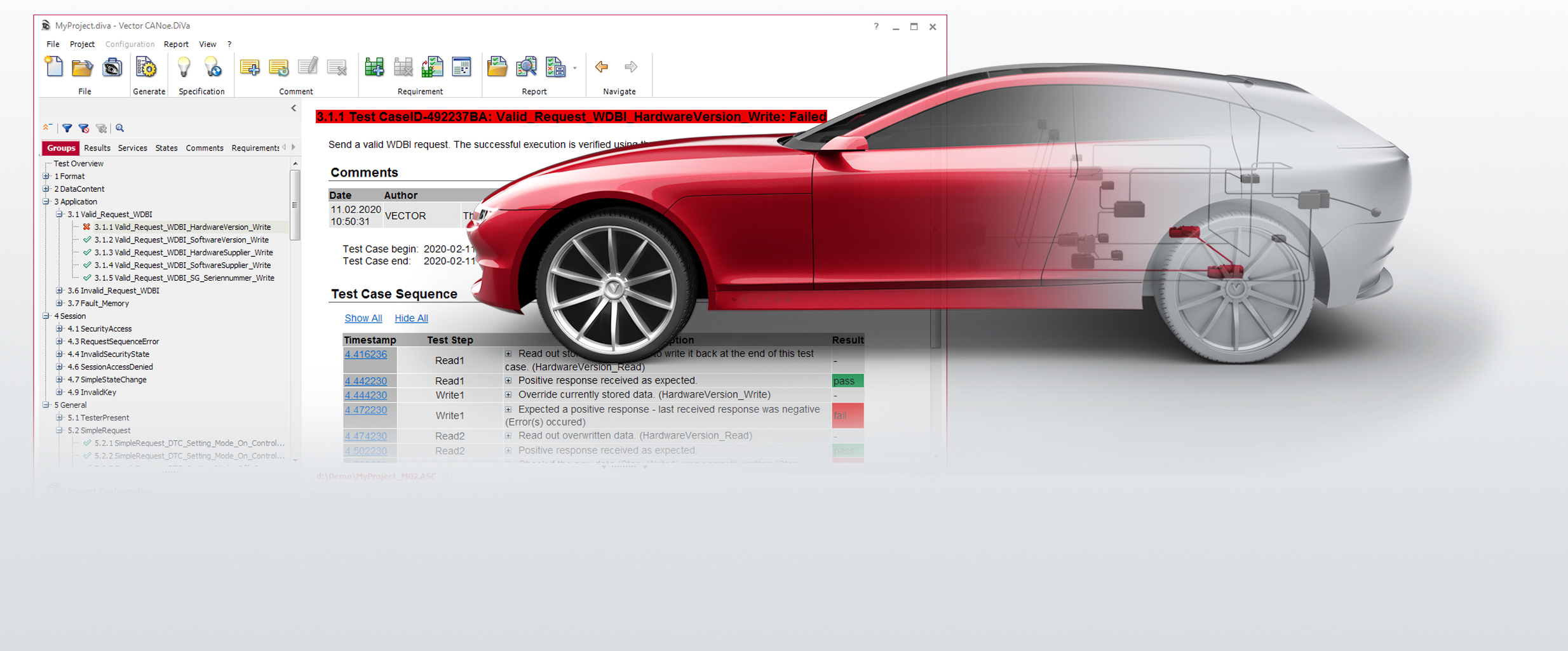
Task: Open the Report toolbar dropdown arrow
Action: (574, 68)
